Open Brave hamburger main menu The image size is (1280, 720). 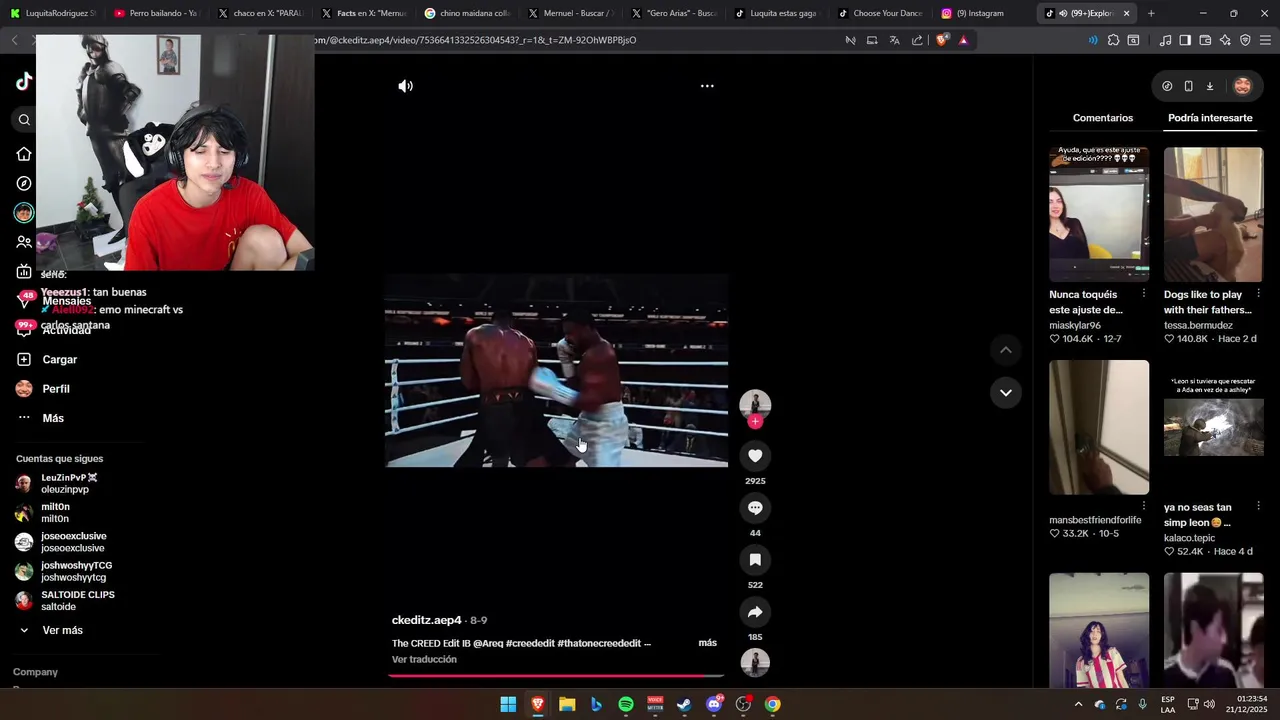[1266, 40]
